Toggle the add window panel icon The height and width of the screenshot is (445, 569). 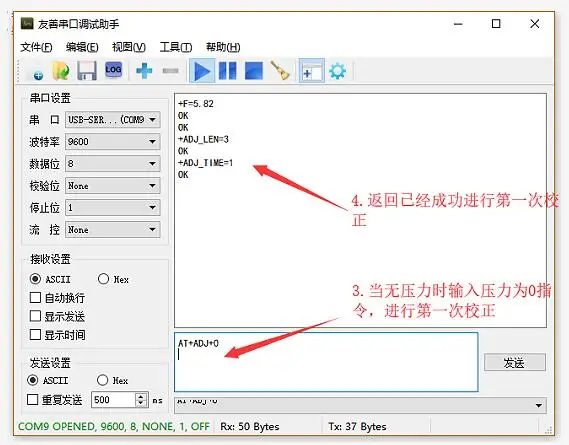pyautogui.click(x=312, y=71)
